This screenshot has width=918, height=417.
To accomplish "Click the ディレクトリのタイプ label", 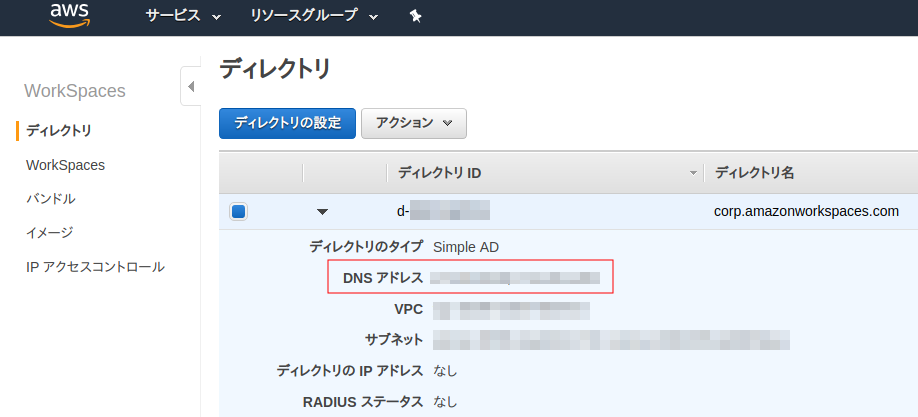I will [x=366, y=247].
